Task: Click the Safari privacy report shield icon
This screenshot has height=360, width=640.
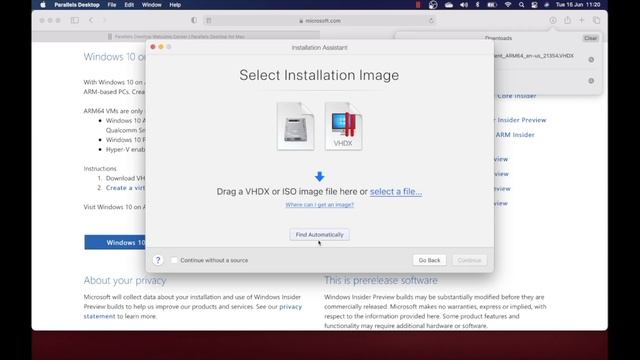Action: click(194, 20)
